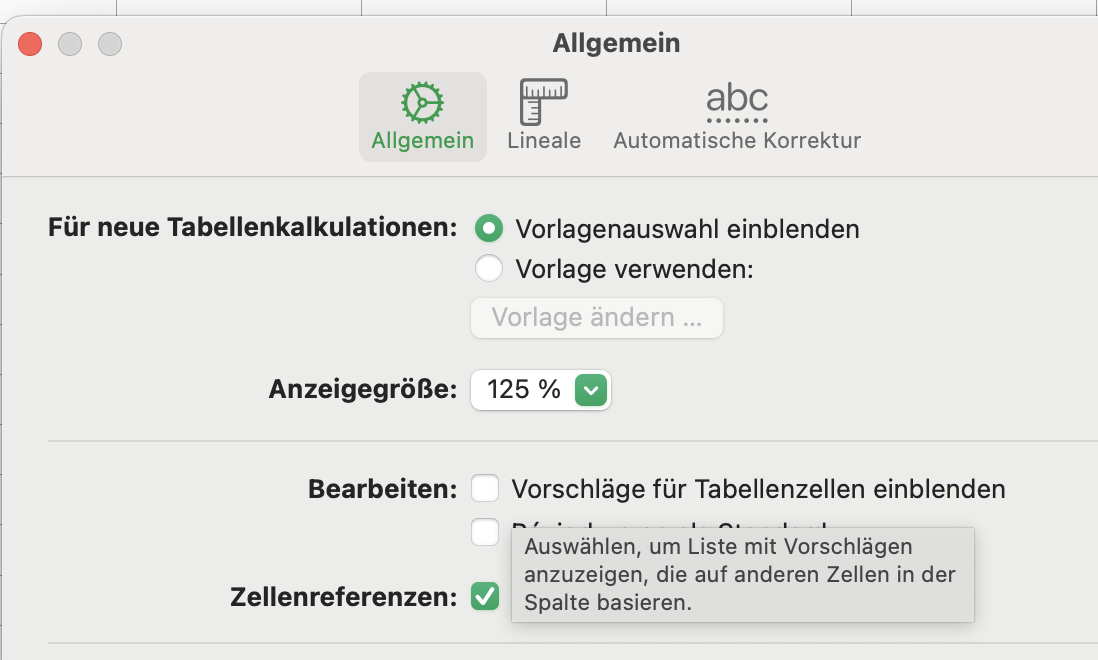Click the Allgemein gear icon
Viewport: 1098px width, 660px height.
pyautogui.click(x=422, y=102)
